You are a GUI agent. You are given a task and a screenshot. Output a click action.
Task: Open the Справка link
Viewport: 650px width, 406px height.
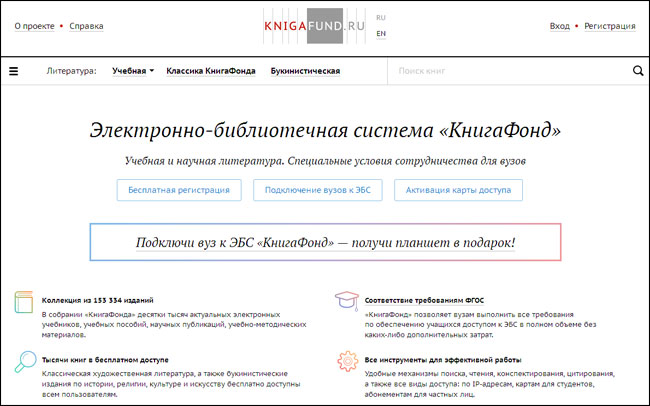pyautogui.click(x=86, y=26)
